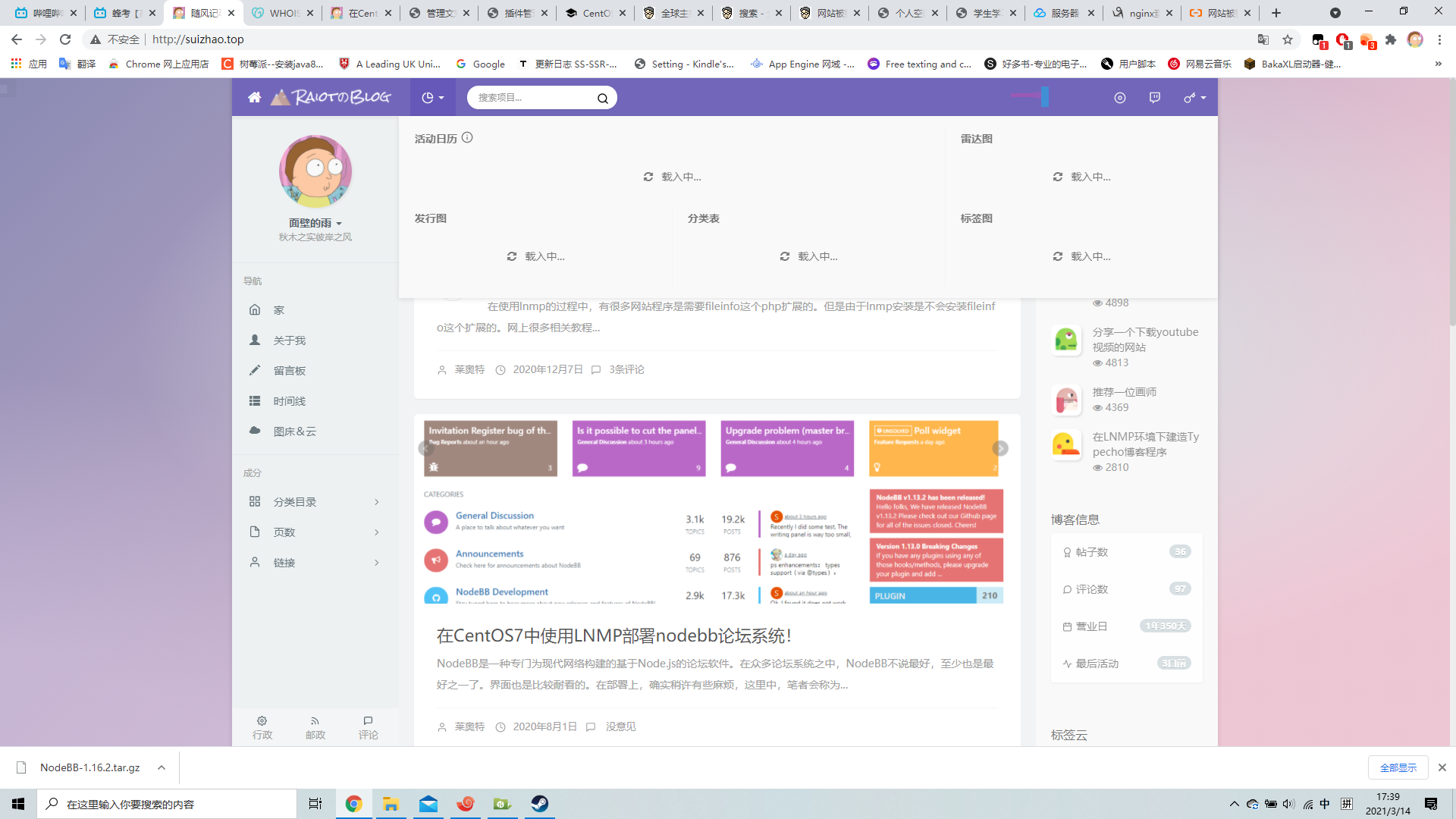
Task: Open the music disc icon in header
Action: [1120, 97]
